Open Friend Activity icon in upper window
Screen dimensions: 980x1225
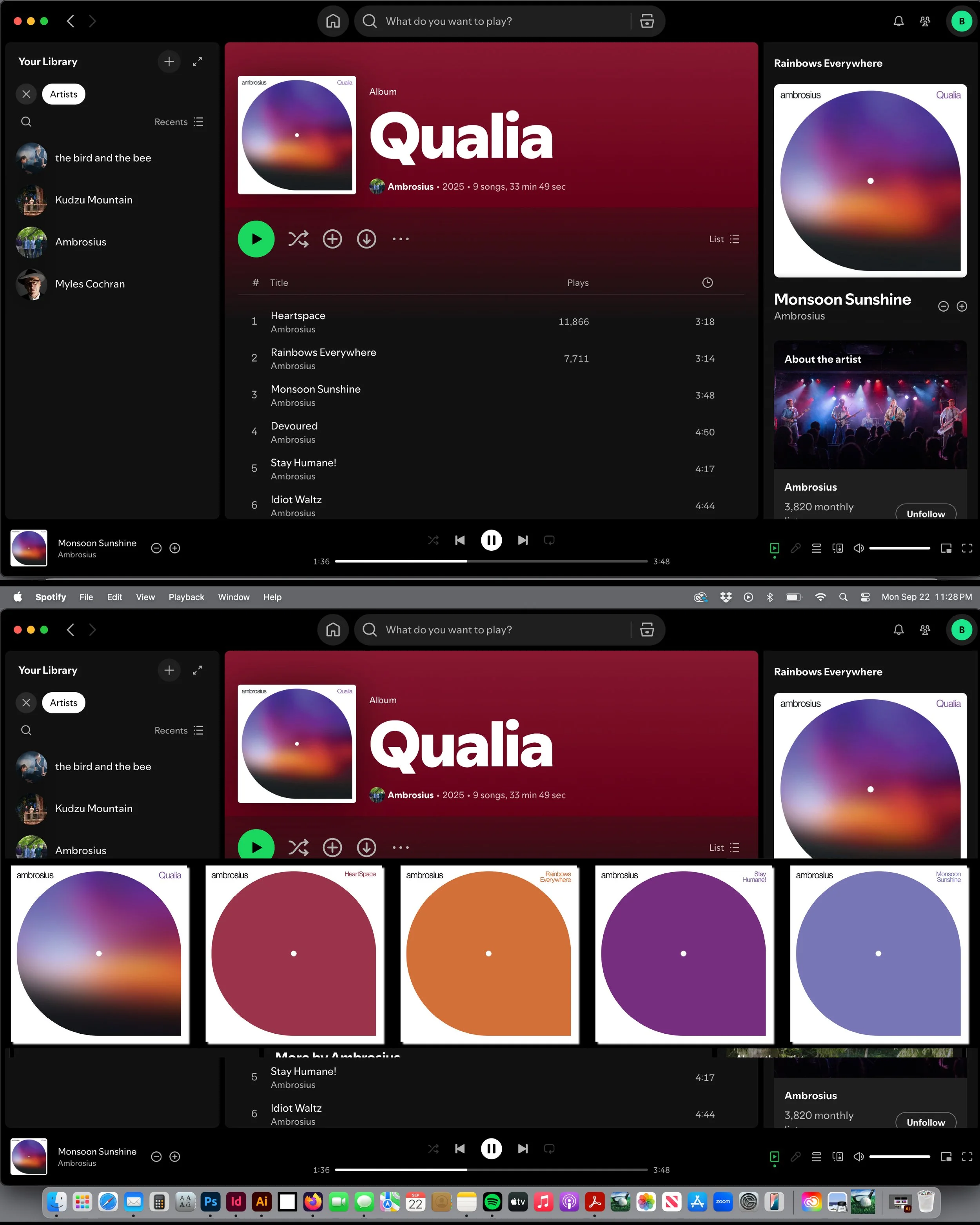[x=925, y=21]
